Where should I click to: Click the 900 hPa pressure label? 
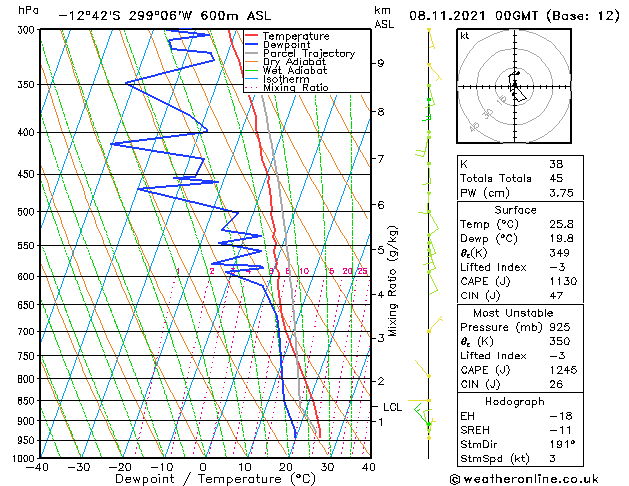(x=28, y=421)
